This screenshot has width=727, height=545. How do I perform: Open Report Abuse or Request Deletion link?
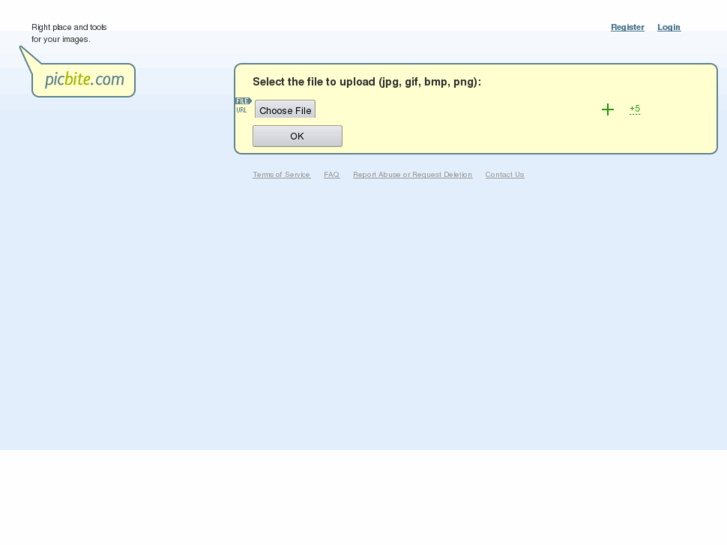pos(413,174)
